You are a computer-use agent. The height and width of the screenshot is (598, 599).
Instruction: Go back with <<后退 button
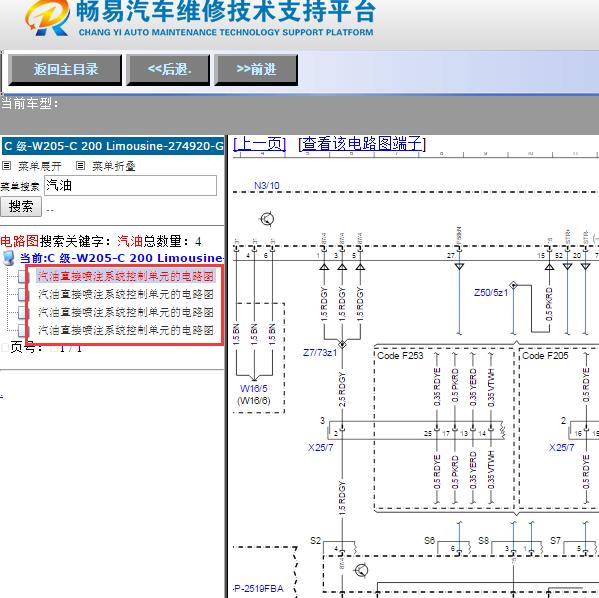[x=168, y=70]
